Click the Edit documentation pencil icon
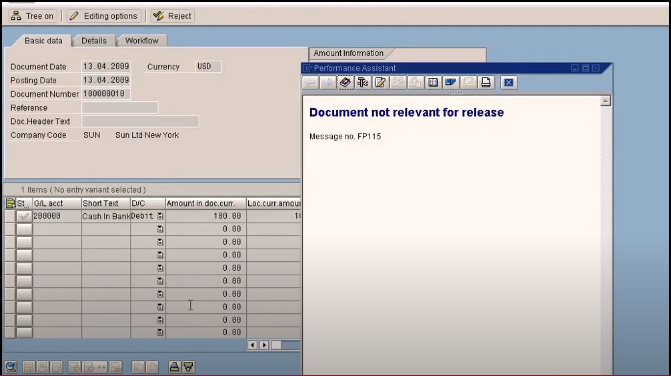 (380, 82)
